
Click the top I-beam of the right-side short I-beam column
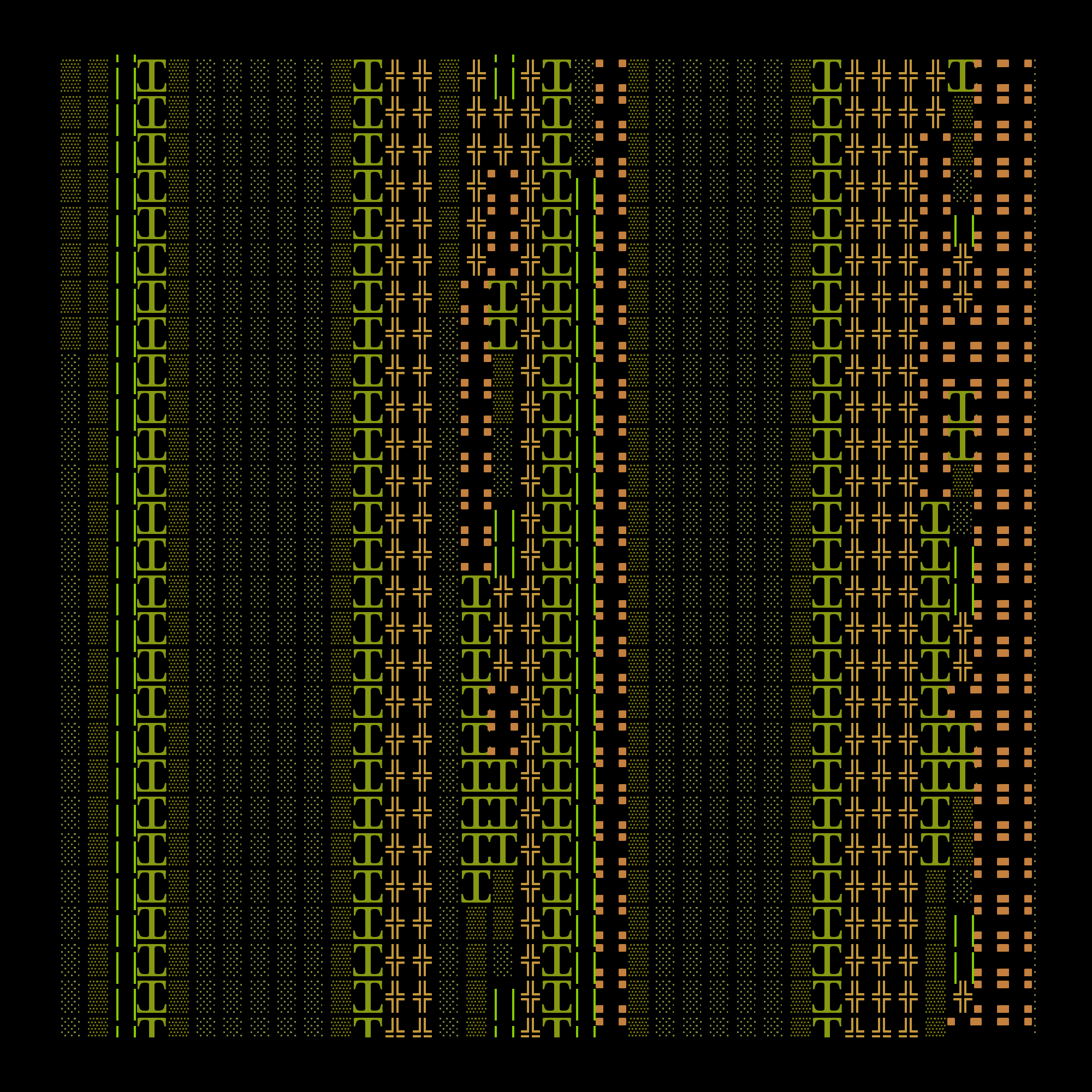point(935,518)
